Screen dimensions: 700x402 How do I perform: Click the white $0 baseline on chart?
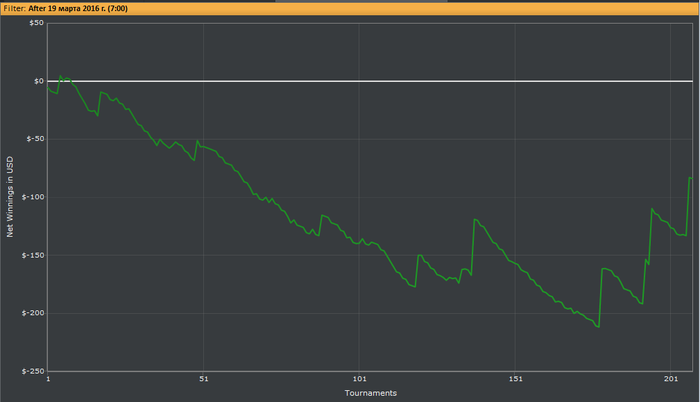[370, 81]
